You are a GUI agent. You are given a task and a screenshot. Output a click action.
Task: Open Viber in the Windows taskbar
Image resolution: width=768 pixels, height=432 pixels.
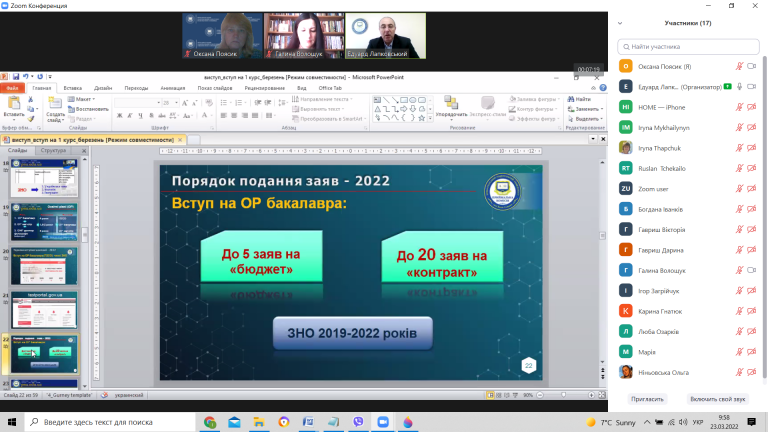tap(358, 422)
